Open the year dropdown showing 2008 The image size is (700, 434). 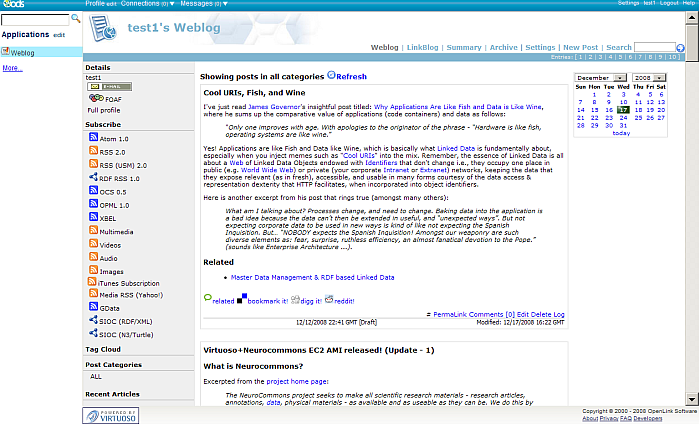coord(643,77)
